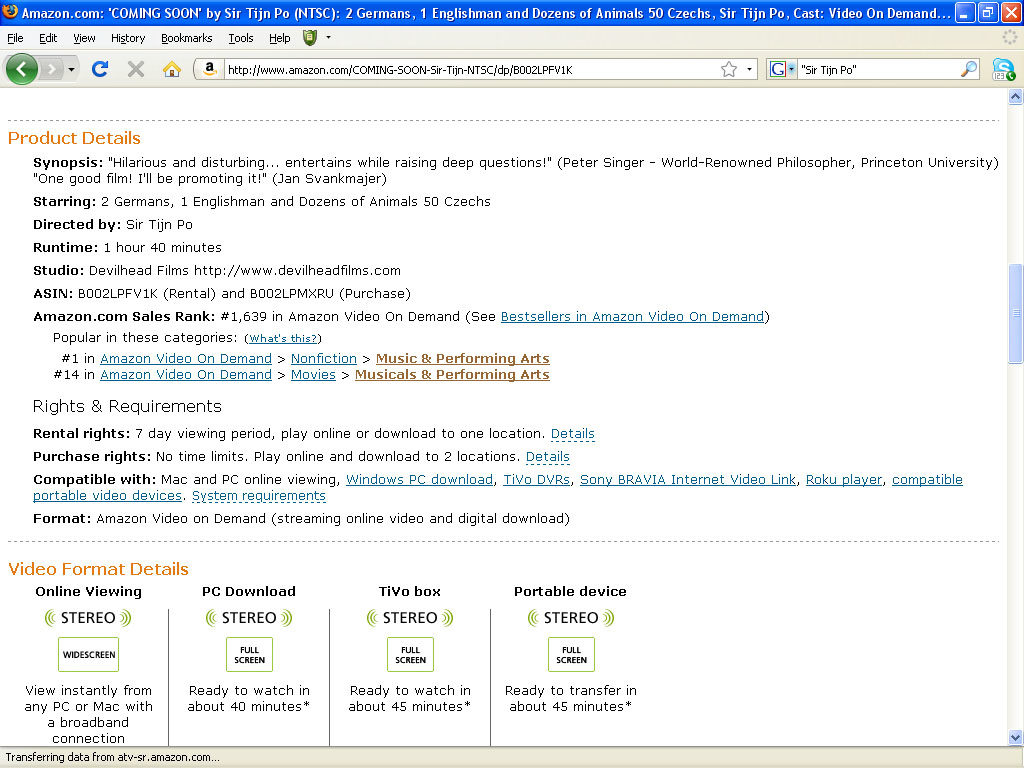This screenshot has width=1024, height=768.
Task: Maximize the browser window
Action: (x=987, y=12)
